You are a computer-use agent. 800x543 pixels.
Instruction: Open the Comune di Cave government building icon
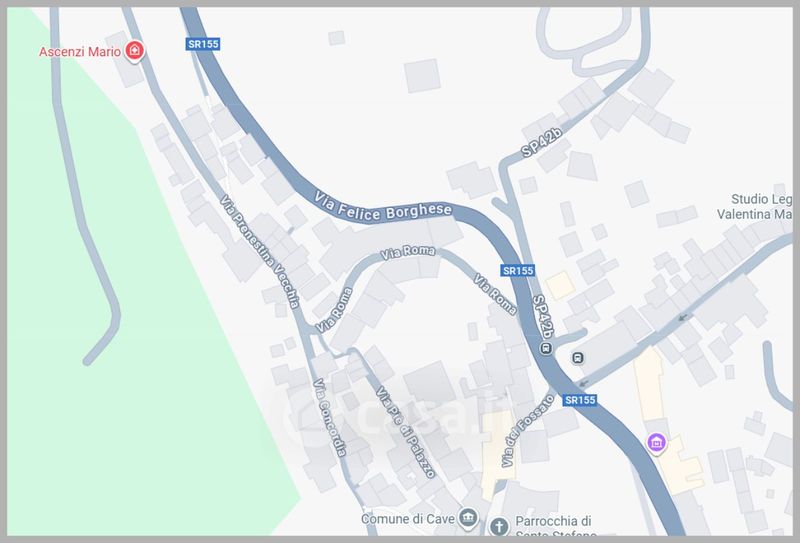467,517
